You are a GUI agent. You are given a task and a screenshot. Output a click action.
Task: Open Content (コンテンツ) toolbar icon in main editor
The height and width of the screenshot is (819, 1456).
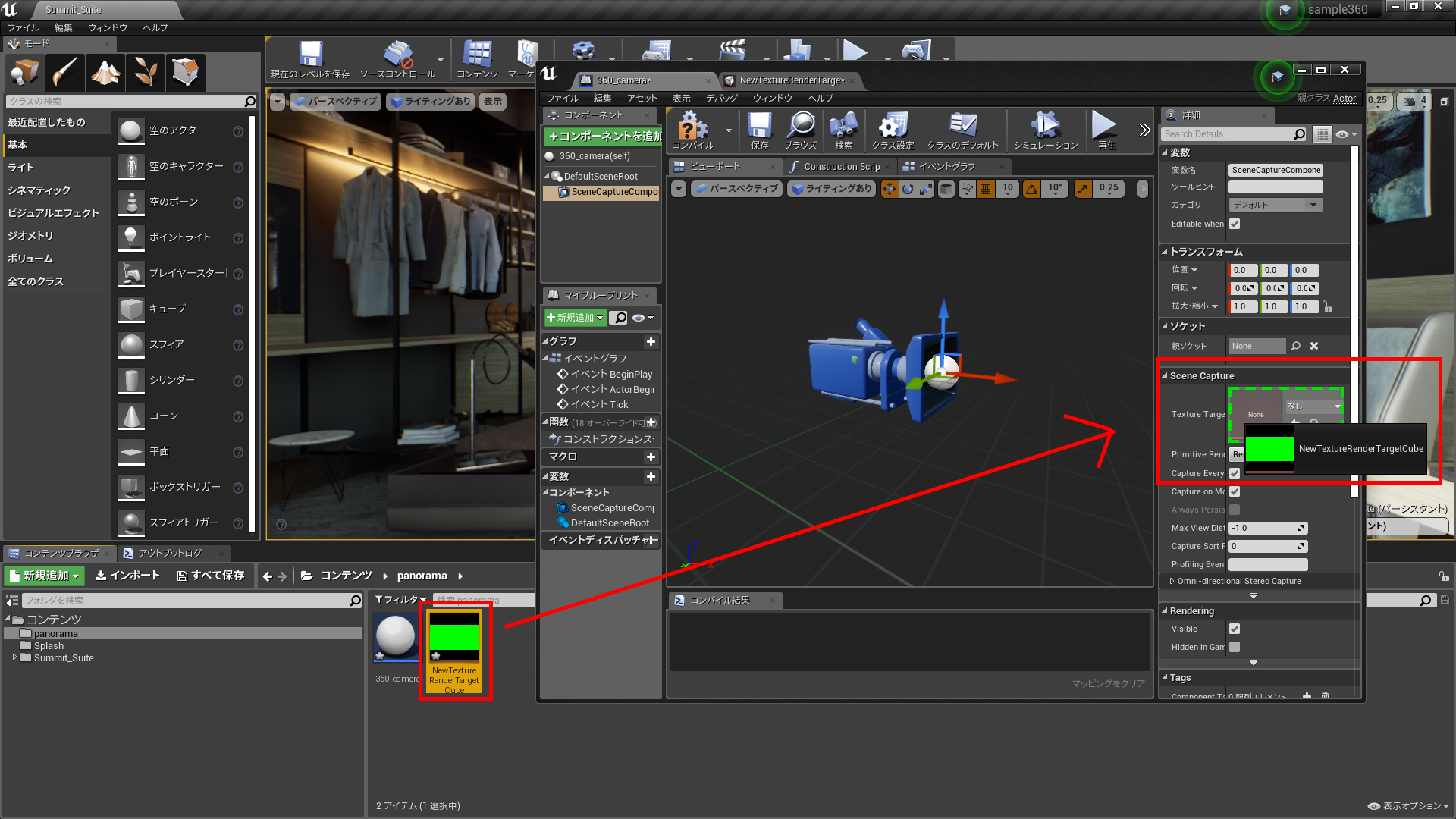coord(477,59)
